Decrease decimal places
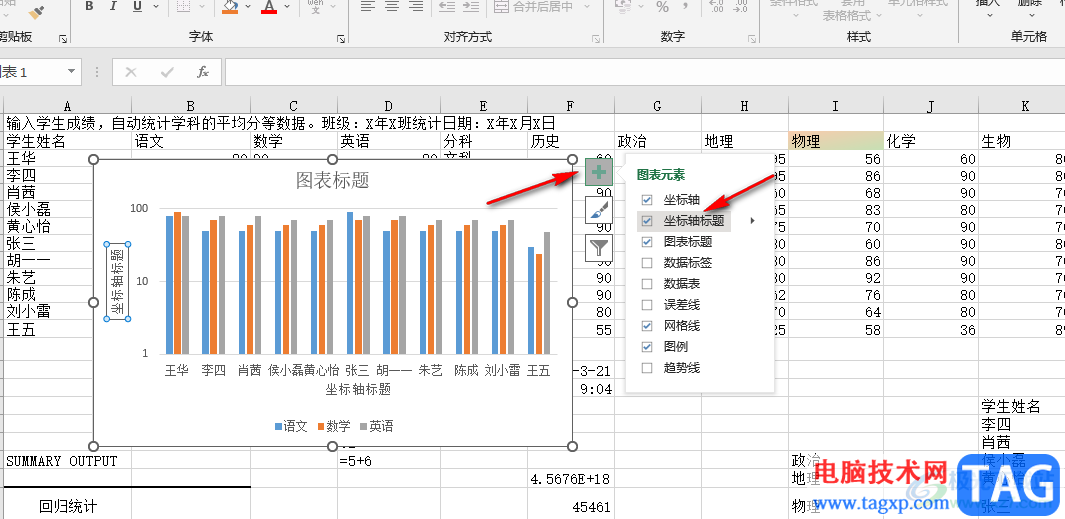 pos(740,7)
